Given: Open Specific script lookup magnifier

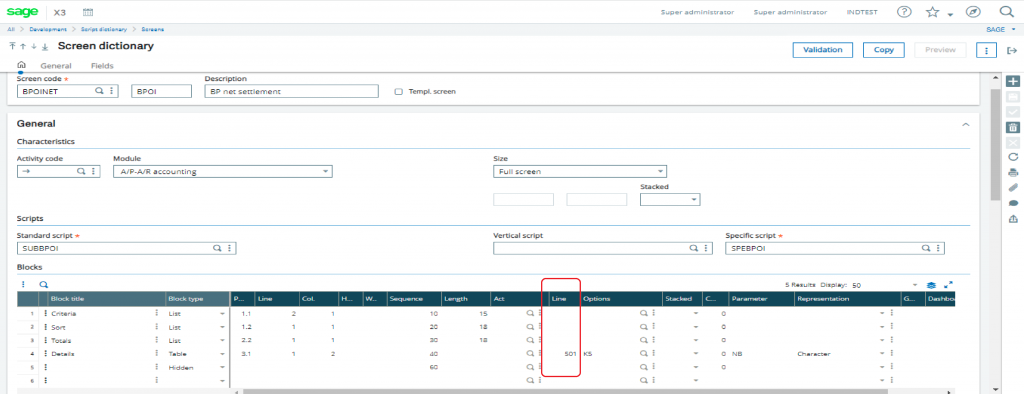Looking at the screenshot, I should pyautogui.click(x=925, y=248).
